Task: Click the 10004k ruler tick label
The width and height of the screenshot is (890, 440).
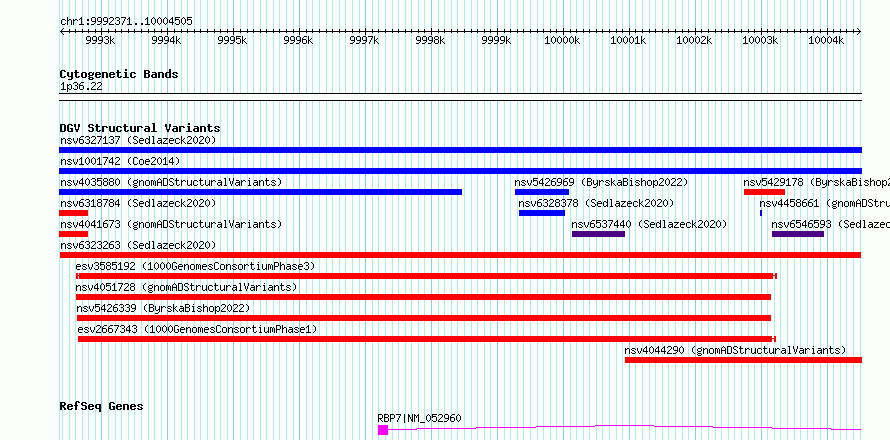Action: 826,40
